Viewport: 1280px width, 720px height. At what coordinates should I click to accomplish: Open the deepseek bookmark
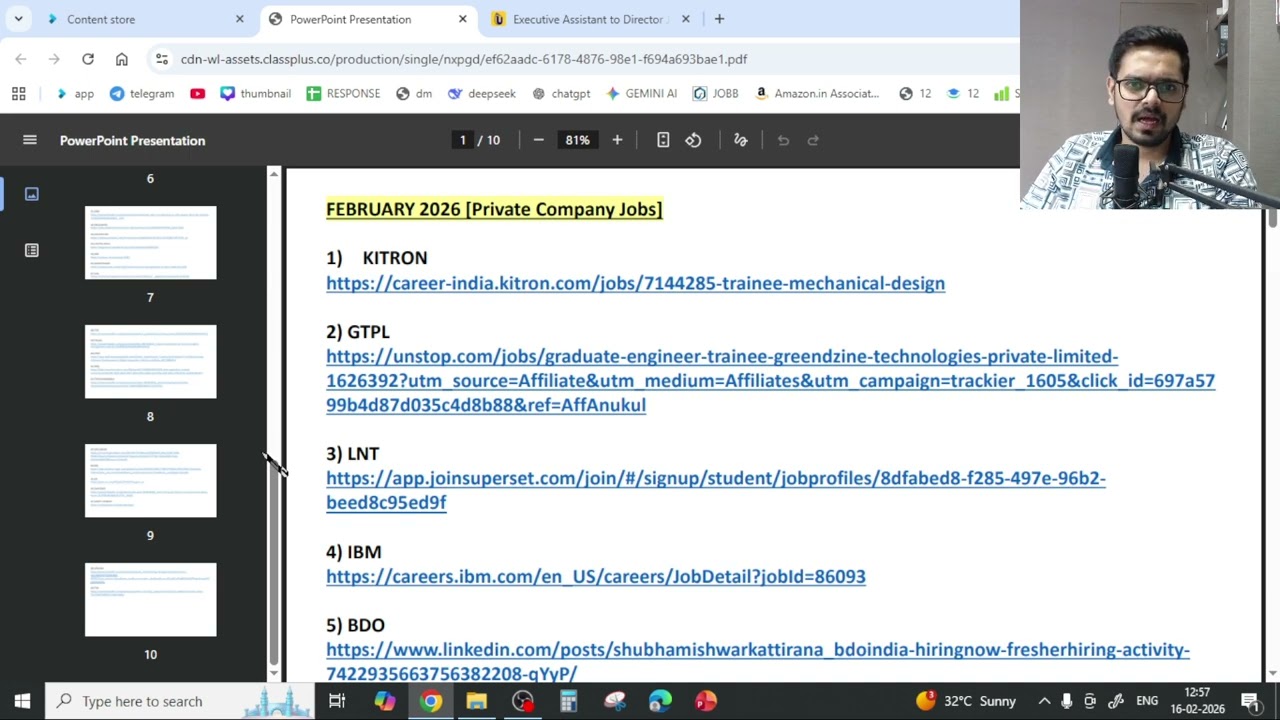tap(482, 93)
